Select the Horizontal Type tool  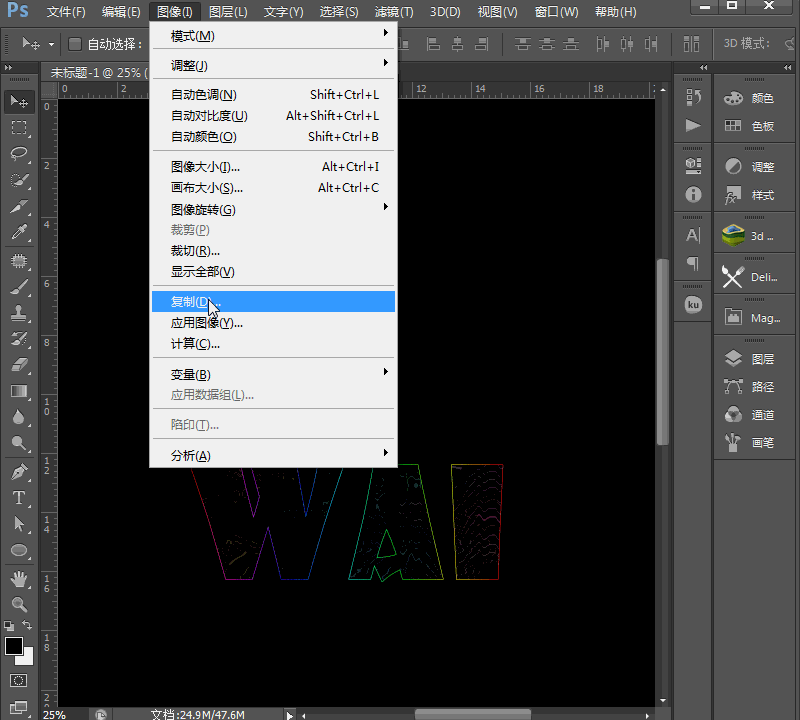point(19,498)
